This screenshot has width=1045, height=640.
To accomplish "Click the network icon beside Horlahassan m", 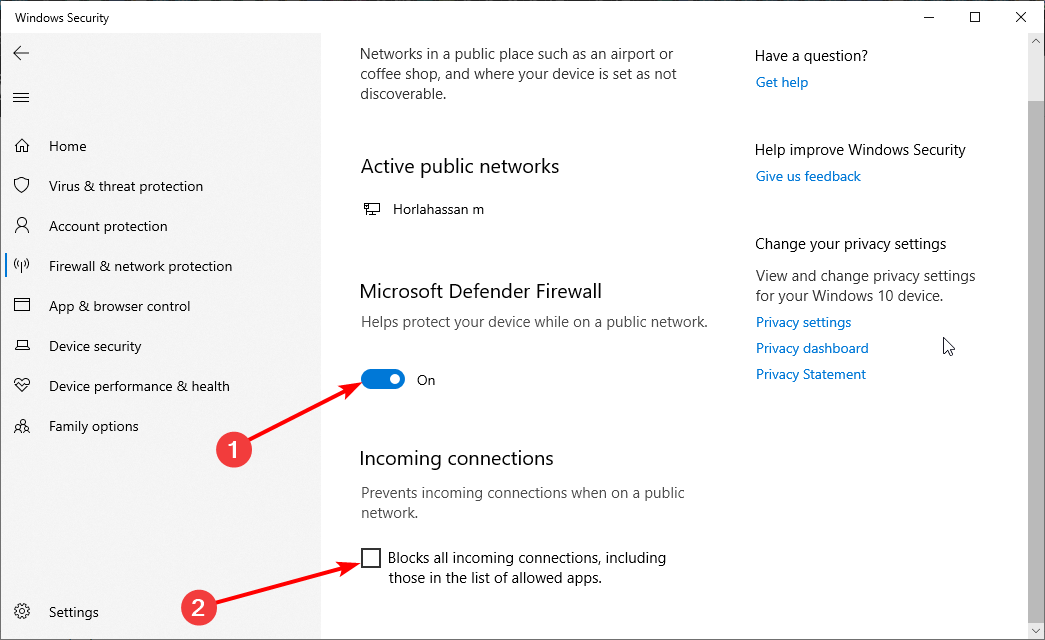I will pos(372,209).
